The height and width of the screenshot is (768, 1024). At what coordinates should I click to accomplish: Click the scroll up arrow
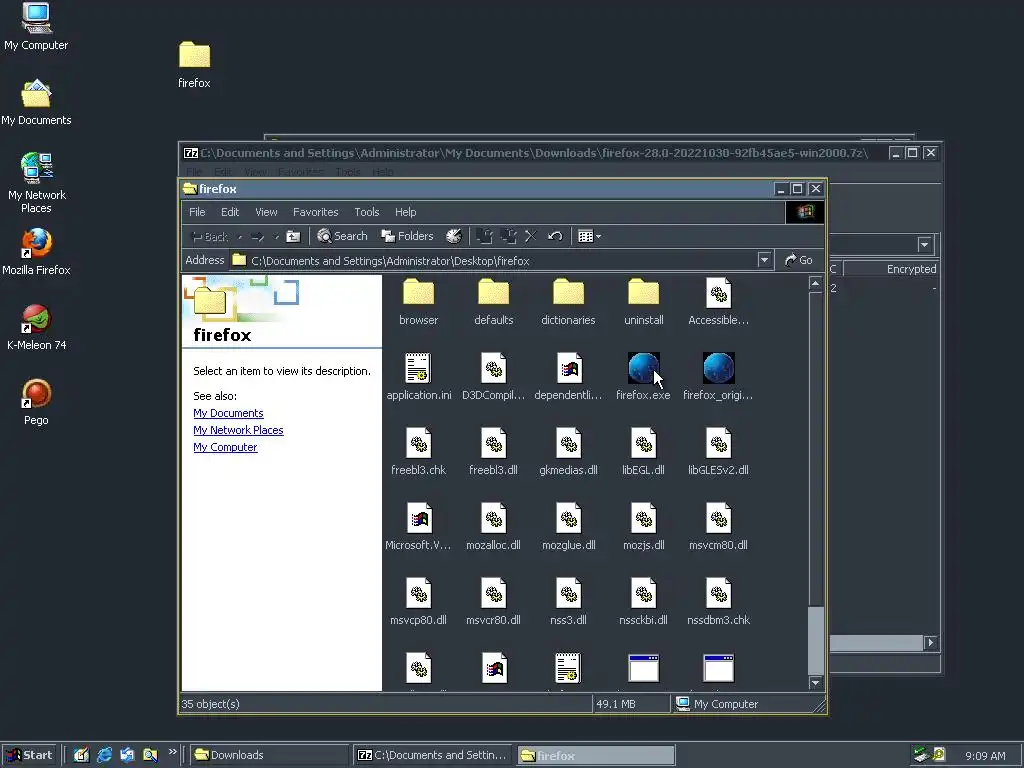pos(815,283)
